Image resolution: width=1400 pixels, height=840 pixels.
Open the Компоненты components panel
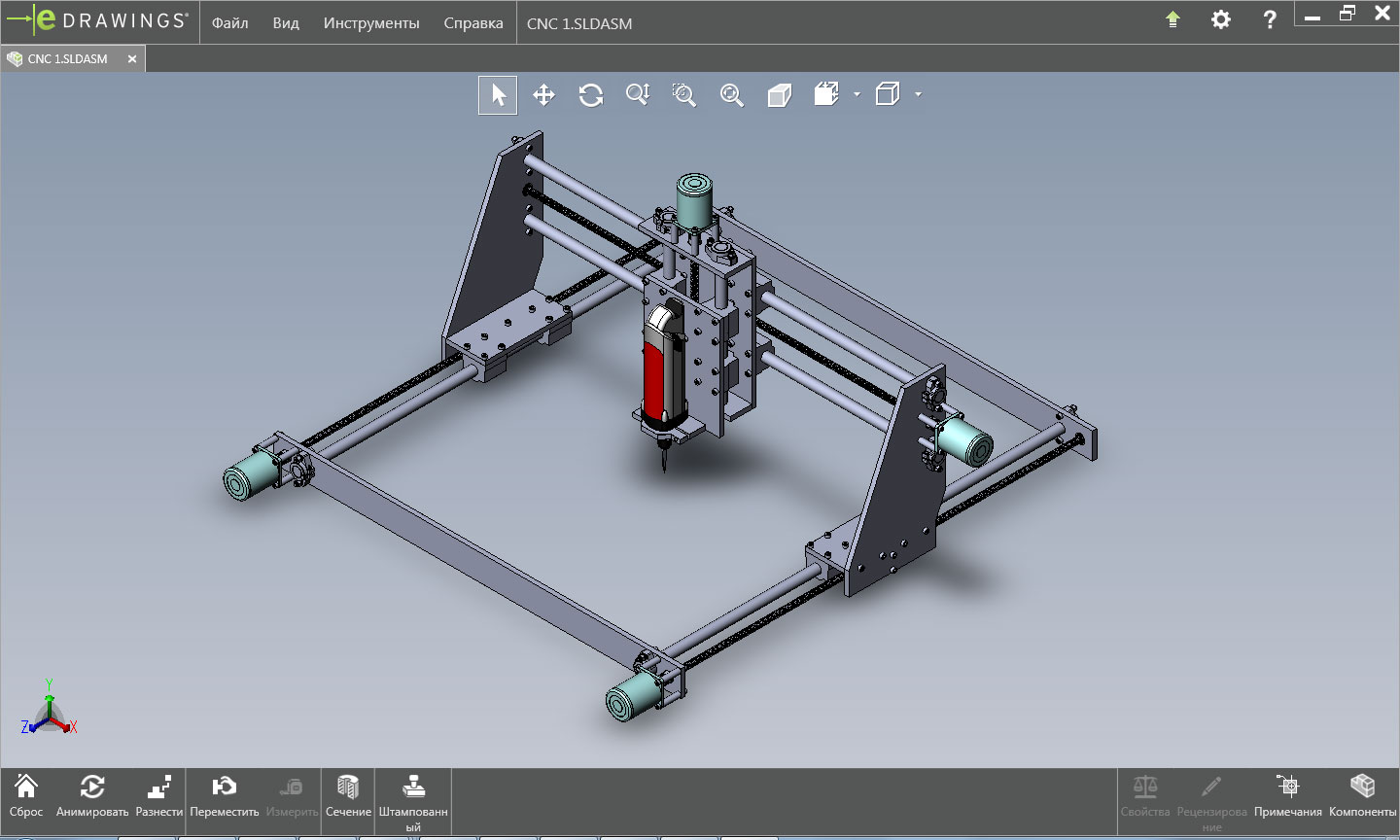1362,797
